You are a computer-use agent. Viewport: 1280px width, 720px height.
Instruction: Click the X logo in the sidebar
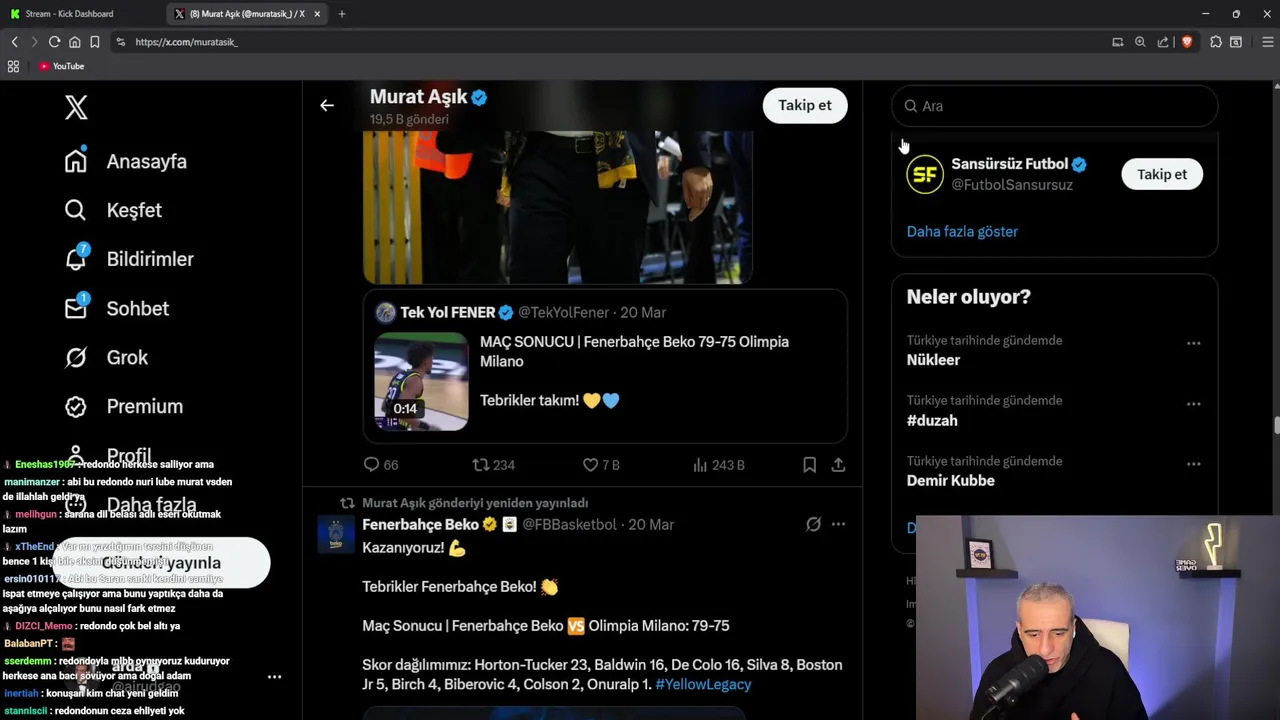click(x=76, y=107)
